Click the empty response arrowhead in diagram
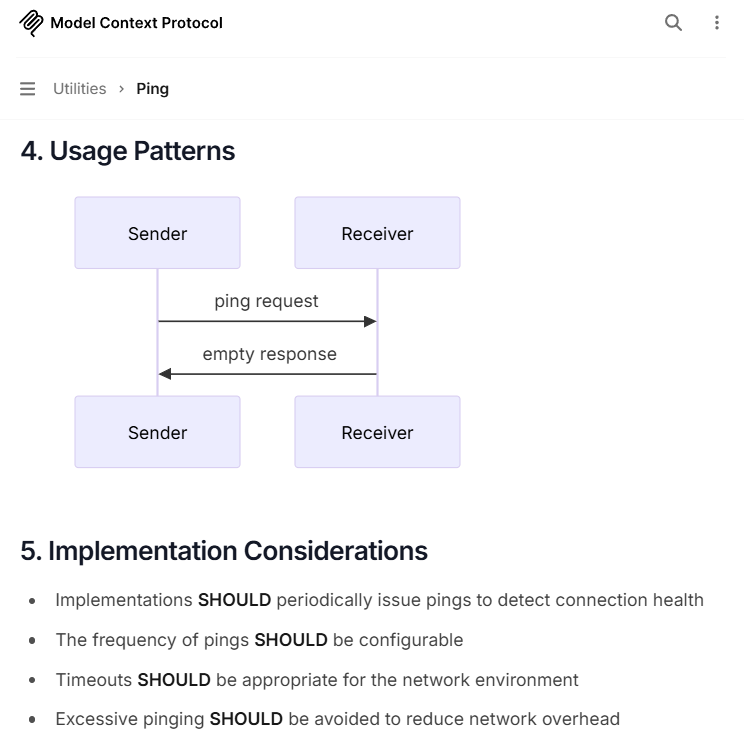The image size is (744, 747). [165, 374]
